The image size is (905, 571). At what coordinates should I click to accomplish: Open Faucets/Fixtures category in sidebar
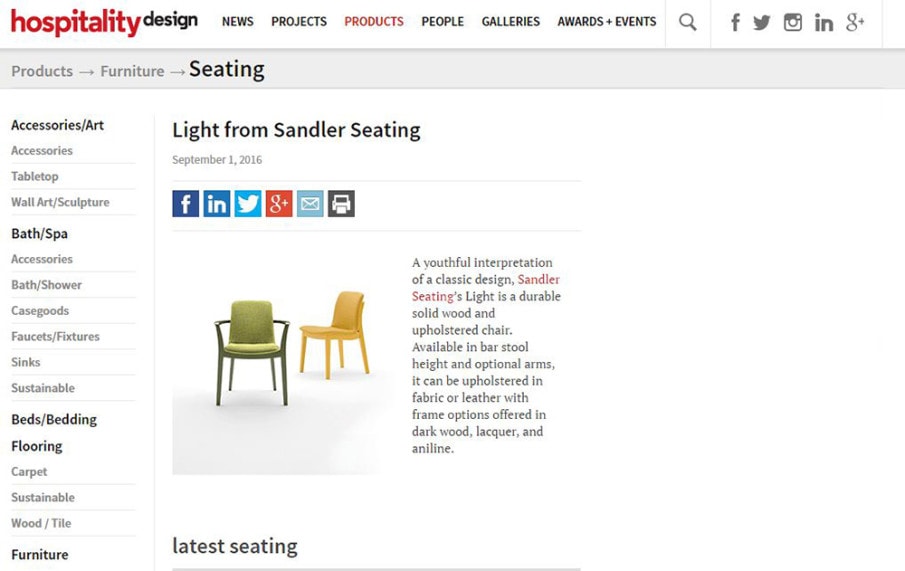coord(55,336)
